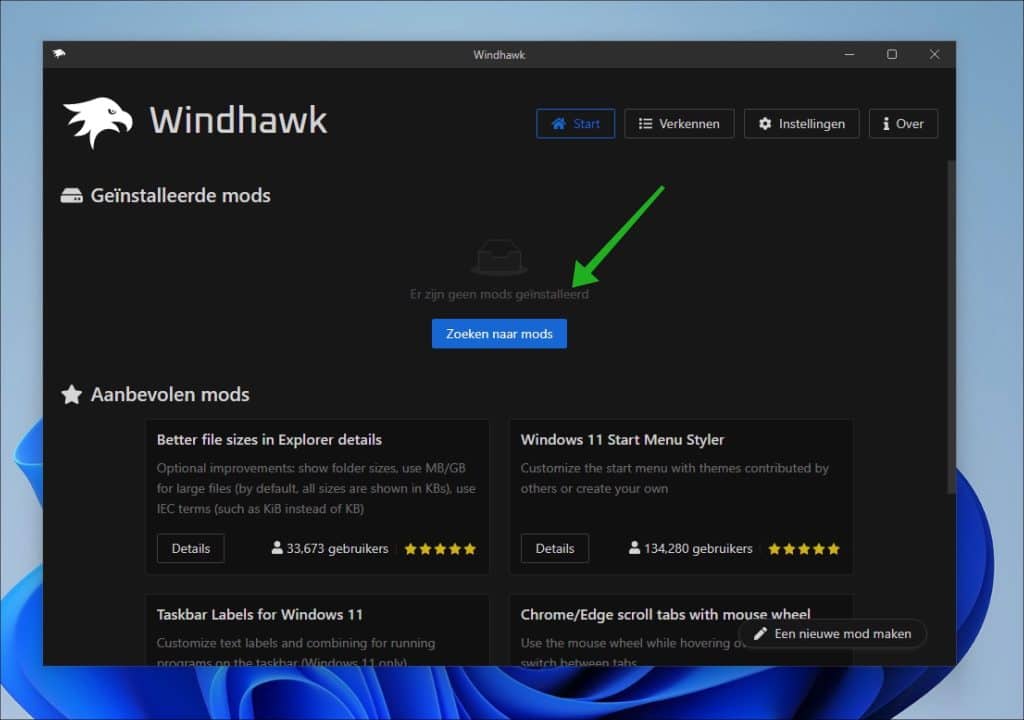Maximize the Windhawk window

point(891,54)
